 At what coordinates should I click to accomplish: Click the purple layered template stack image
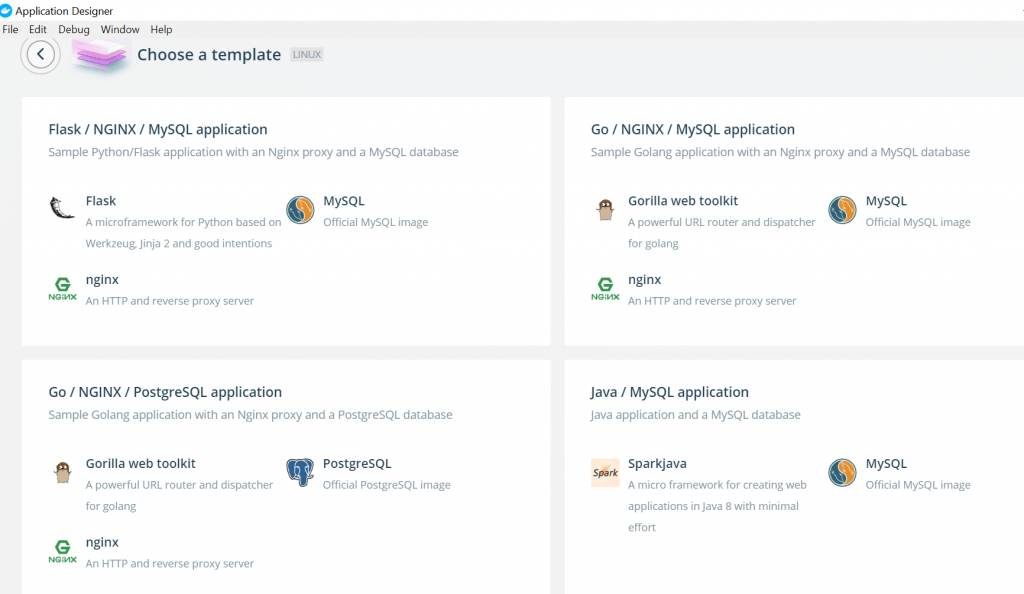(x=99, y=56)
